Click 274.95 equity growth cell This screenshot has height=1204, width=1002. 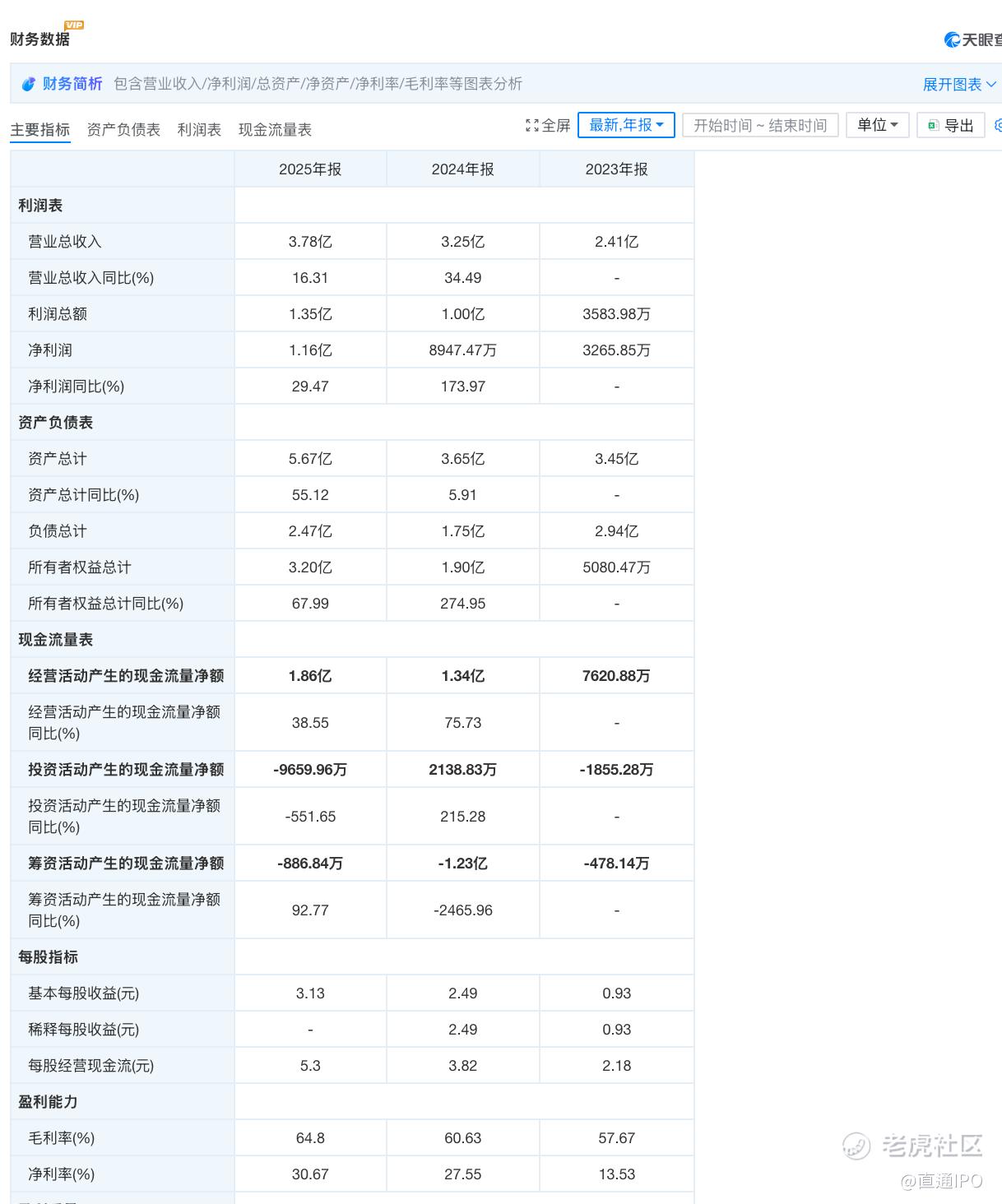463,604
